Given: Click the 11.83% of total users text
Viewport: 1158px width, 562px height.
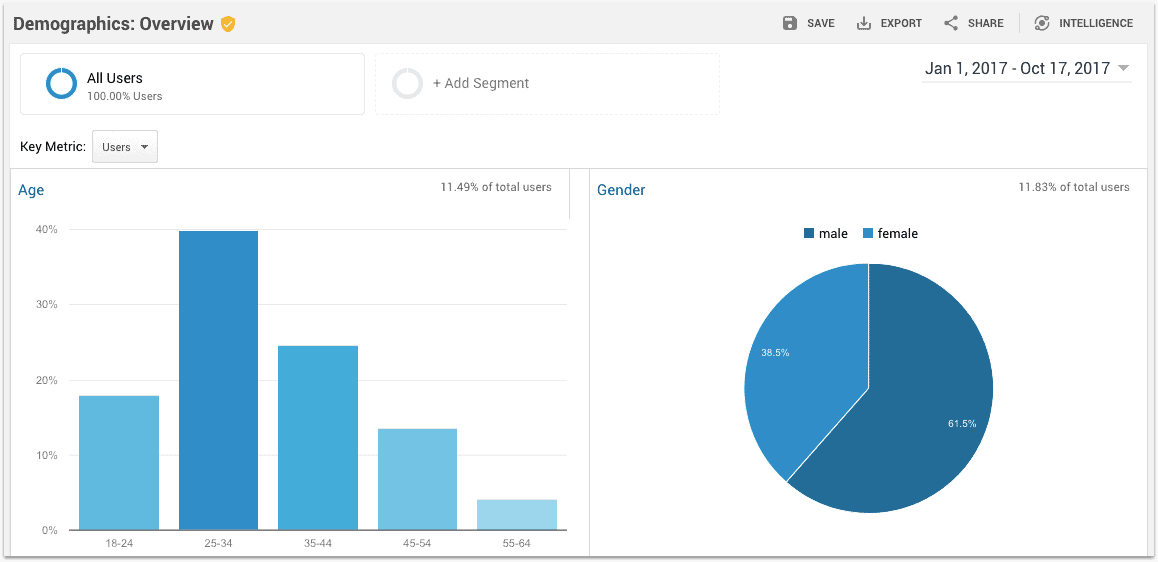Looking at the screenshot, I should click(x=1074, y=187).
